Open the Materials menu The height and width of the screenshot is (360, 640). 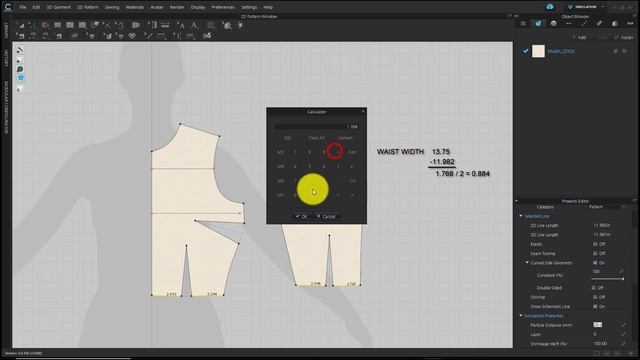coord(135,7)
